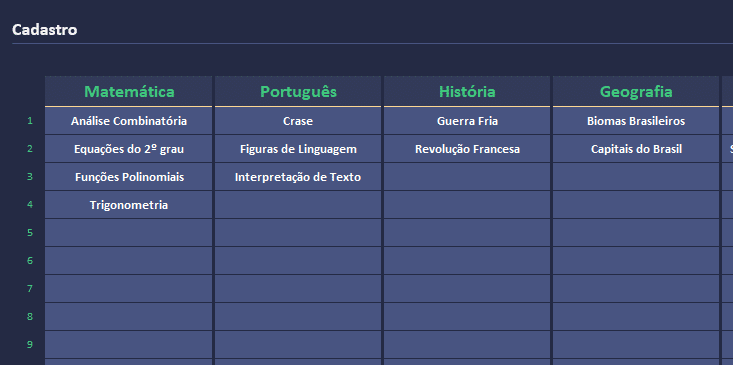Select the Português column header
The height and width of the screenshot is (365, 733).
pyautogui.click(x=298, y=92)
